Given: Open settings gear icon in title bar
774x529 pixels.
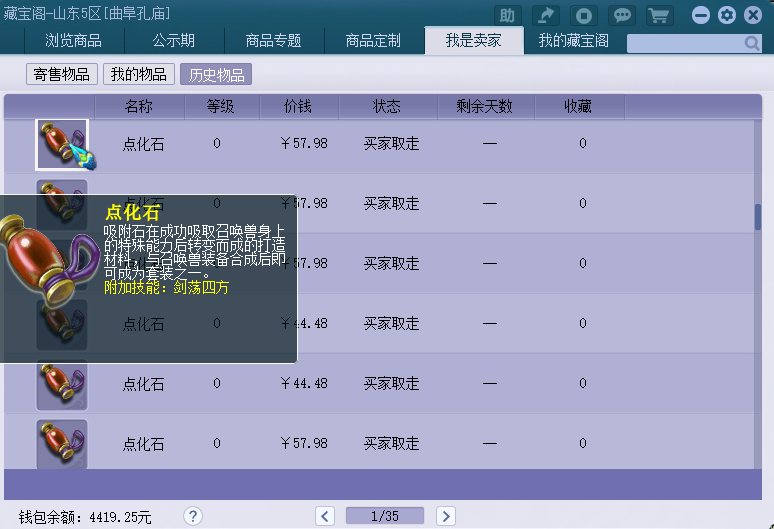Looking at the screenshot, I should 727,15.
